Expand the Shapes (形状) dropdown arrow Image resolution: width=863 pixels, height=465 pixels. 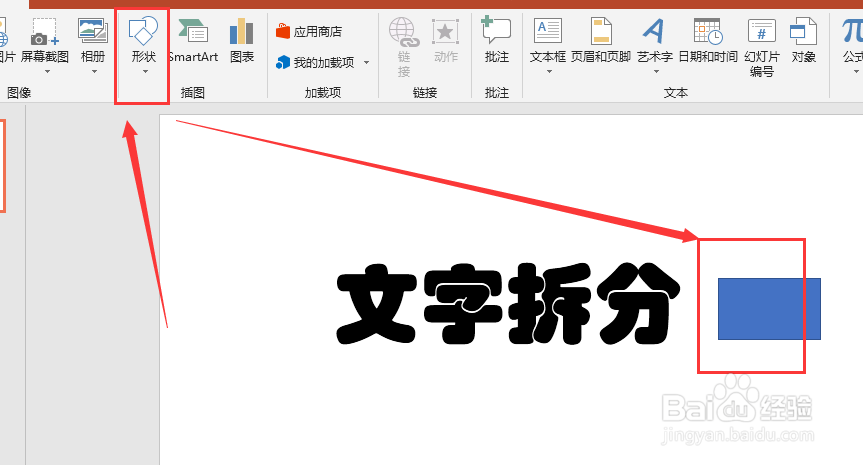coord(145,72)
